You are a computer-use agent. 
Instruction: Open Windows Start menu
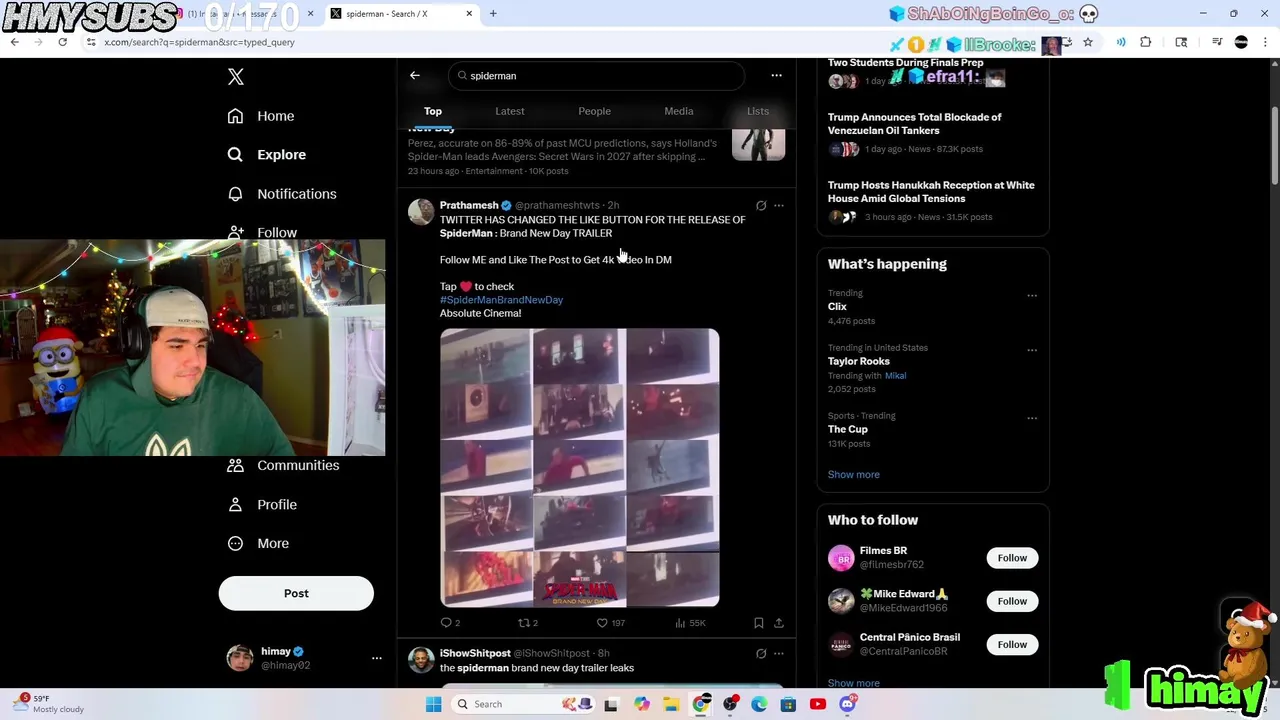pyautogui.click(x=433, y=704)
